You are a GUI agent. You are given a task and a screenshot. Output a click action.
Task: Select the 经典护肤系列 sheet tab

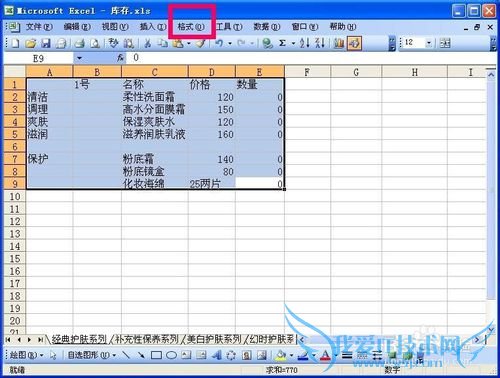(79, 339)
